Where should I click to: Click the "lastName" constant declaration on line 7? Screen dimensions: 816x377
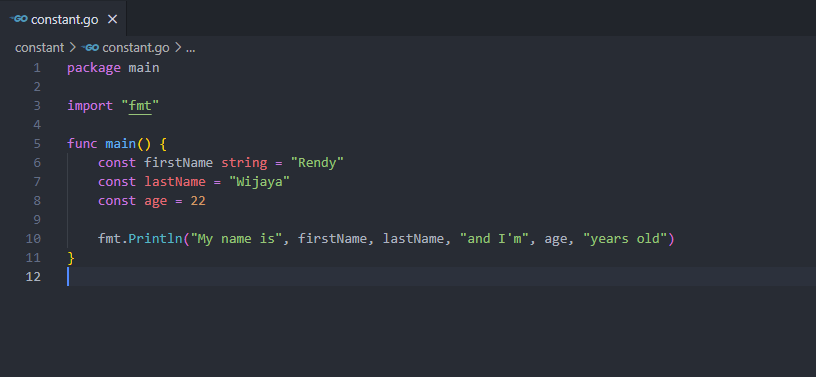pos(175,182)
